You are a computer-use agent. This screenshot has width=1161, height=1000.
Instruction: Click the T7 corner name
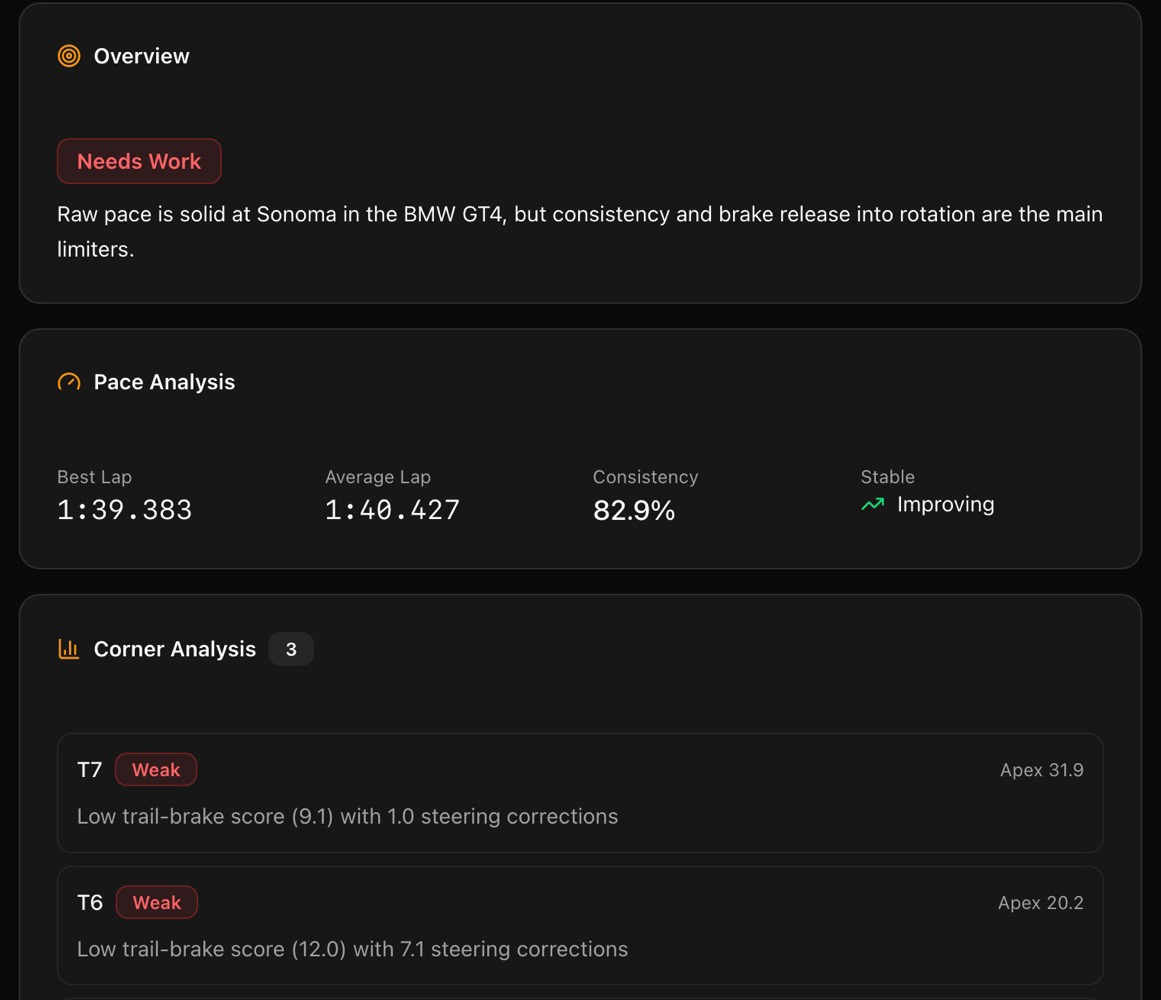90,770
